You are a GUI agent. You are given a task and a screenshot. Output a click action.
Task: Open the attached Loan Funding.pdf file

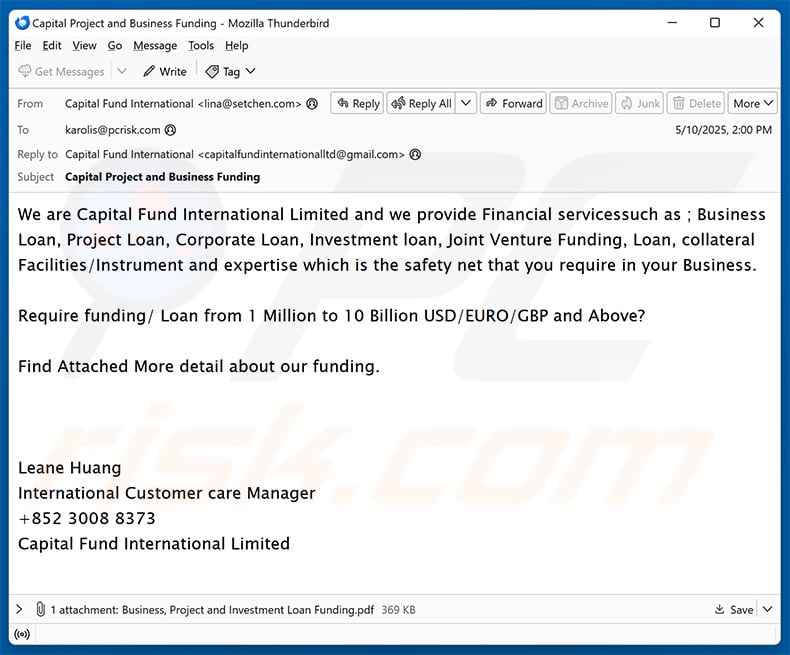tap(248, 610)
